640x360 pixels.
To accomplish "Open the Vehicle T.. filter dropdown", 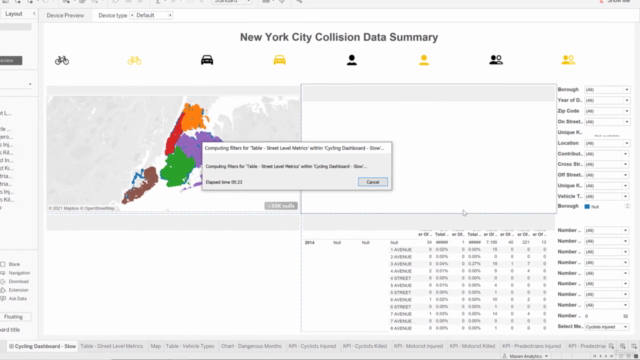I will 607,196.
